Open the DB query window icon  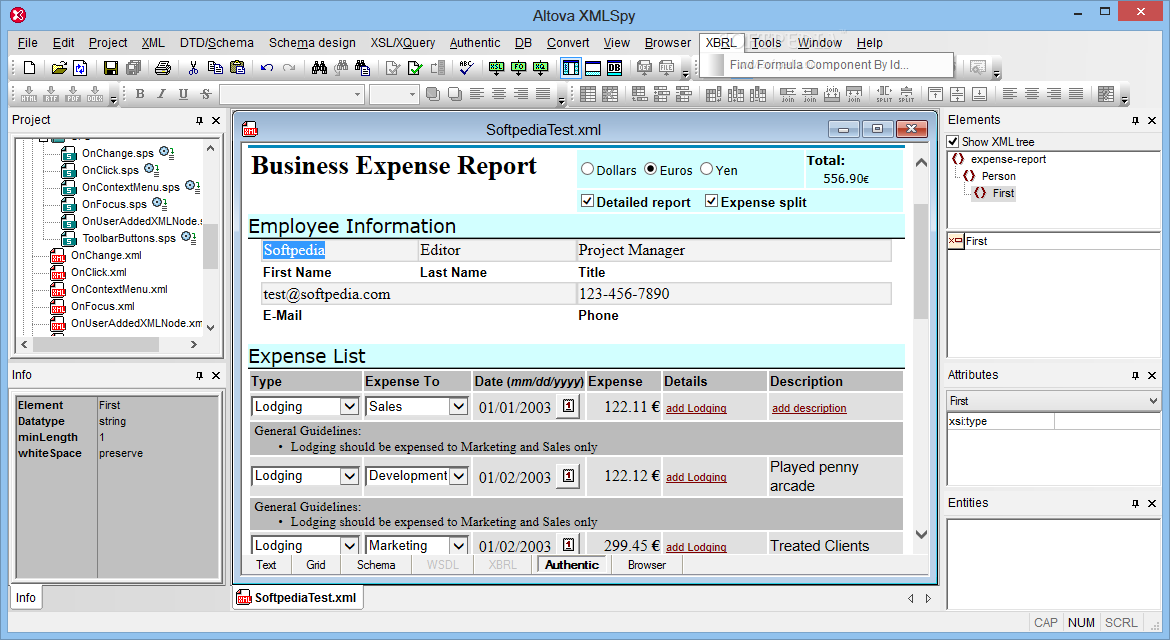[x=615, y=68]
